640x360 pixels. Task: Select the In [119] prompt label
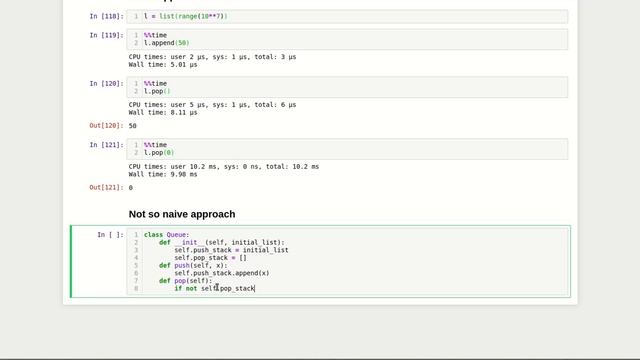[x=106, y=35]
